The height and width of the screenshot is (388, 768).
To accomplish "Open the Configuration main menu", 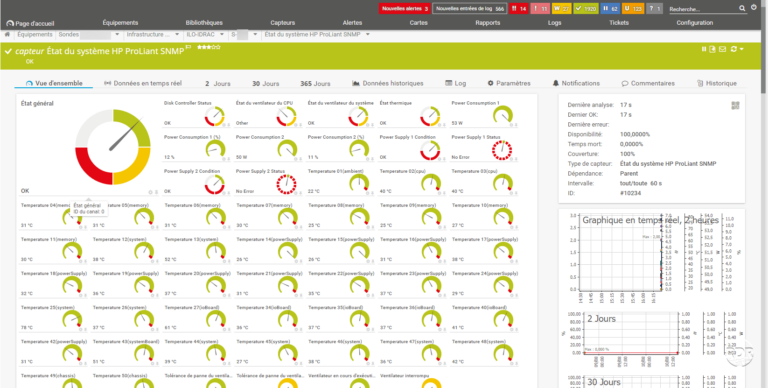I will [x=695, y=23].
